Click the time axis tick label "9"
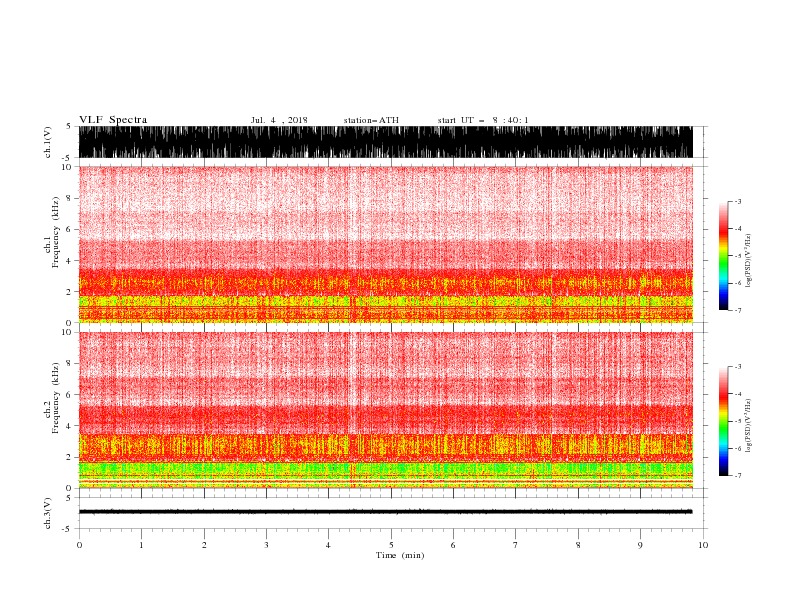792x612 pixels. tap(640, 545)
